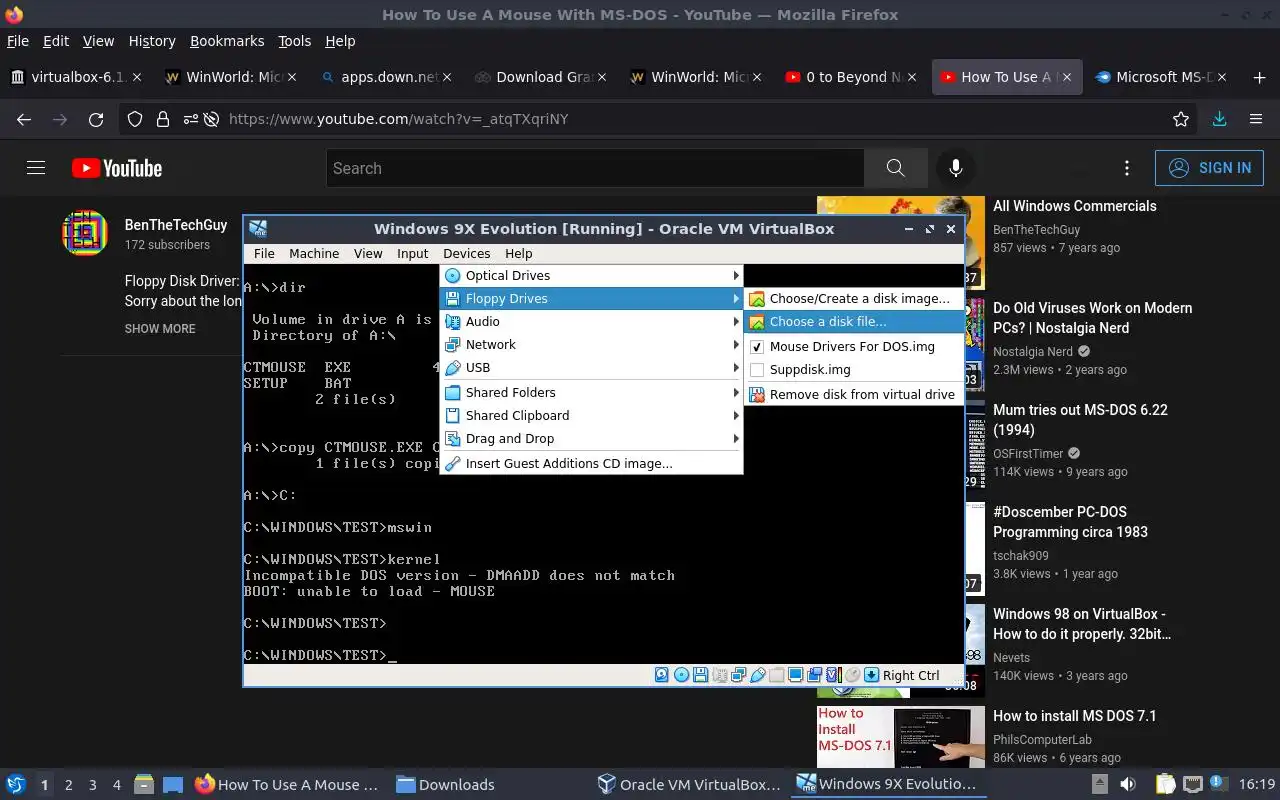
Task: Open Mum tries out MS-DOS 6.22 video
Action: pyautogui.click(x=1080, y=420)
